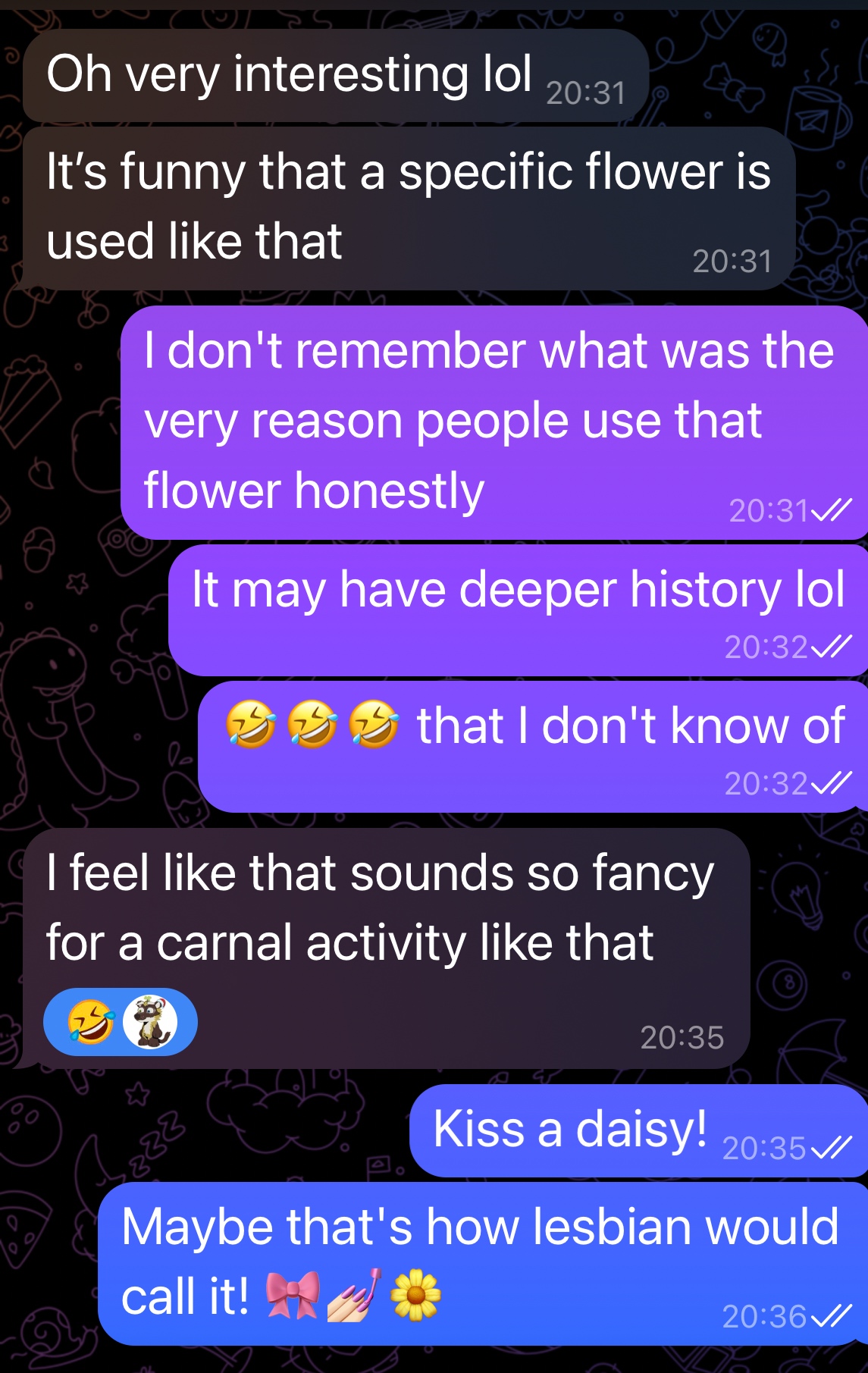Viewport: 868px width, 1373px height.
Task: Tap the 20:35 timestamp on received message
Action: pos(682,1037)
